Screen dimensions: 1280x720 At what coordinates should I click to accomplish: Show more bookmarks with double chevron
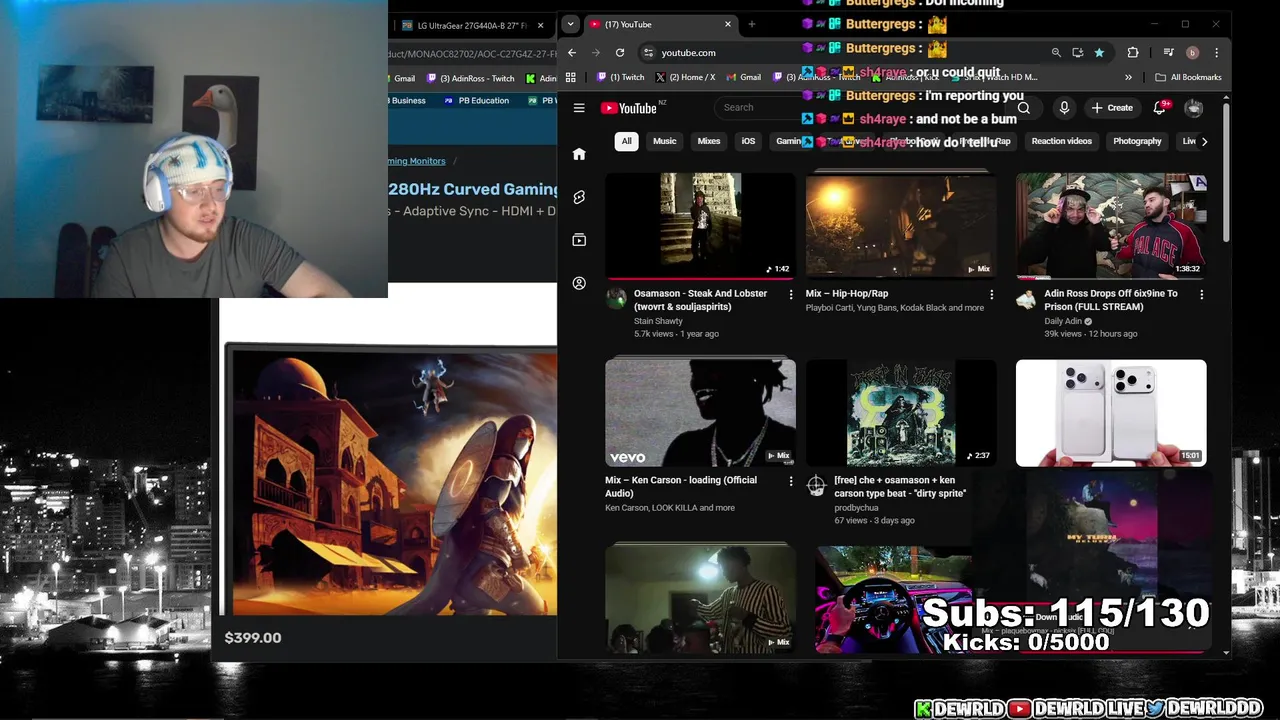tap(1128, 77)
